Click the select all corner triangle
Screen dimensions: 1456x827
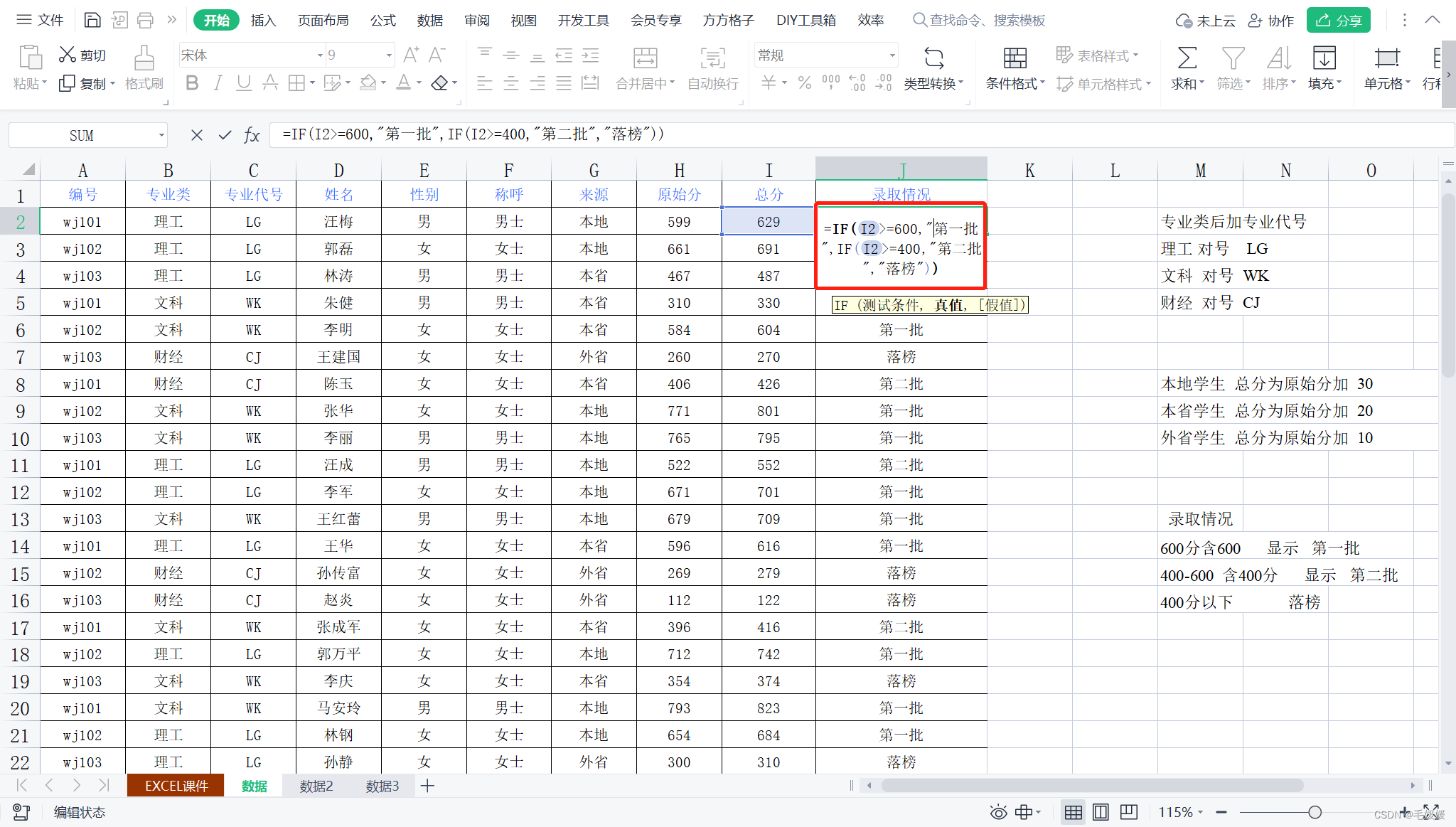point(28,169)
